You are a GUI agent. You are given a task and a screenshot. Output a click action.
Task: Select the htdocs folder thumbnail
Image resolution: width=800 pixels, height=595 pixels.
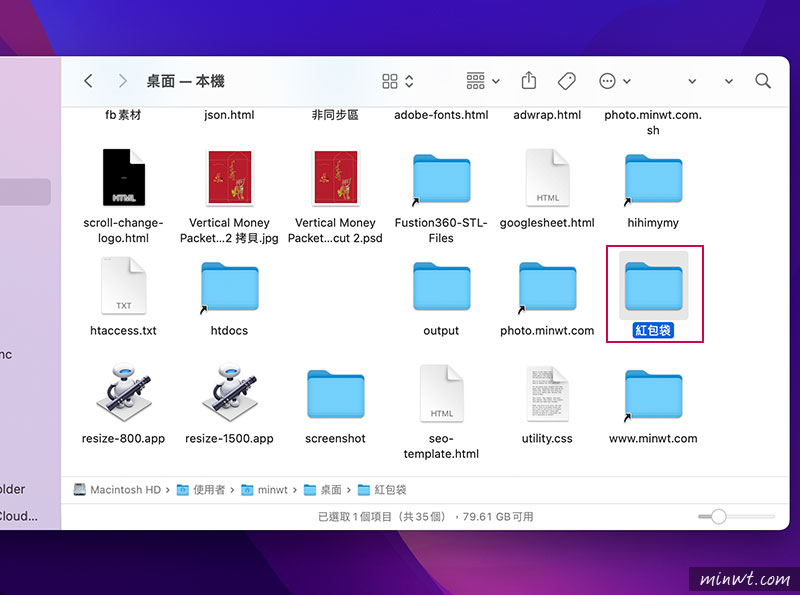click(229, 286)
